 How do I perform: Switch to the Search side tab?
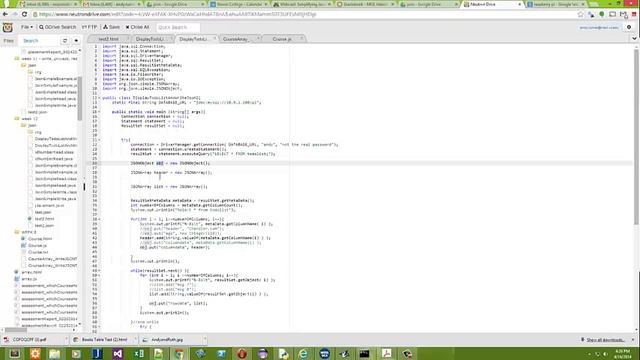[x=31, y=41]
